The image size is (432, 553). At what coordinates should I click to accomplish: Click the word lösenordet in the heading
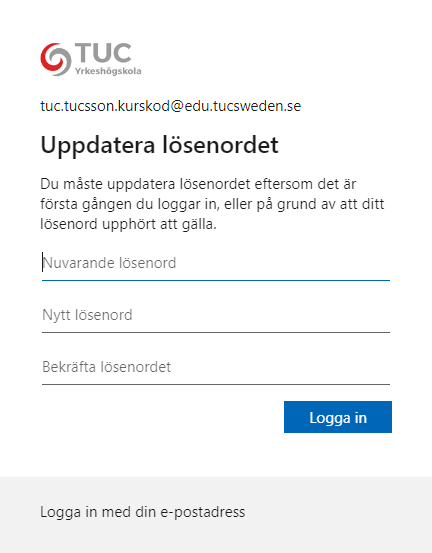220,145
